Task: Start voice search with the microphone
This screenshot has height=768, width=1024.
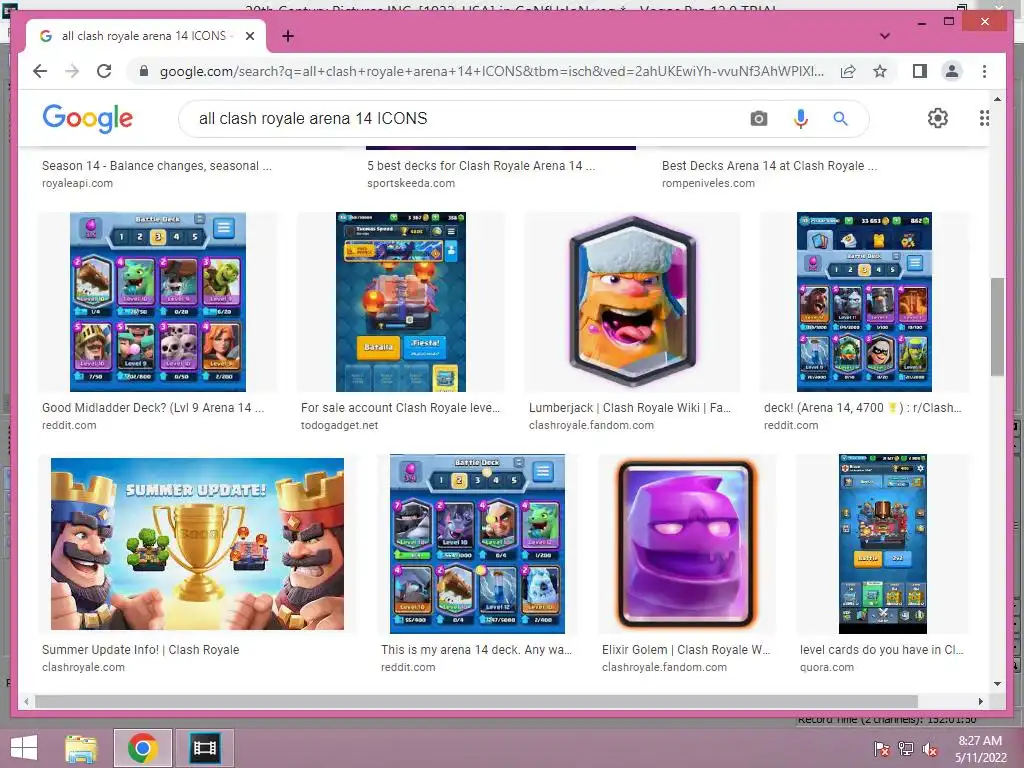Action: click(801, 118)
